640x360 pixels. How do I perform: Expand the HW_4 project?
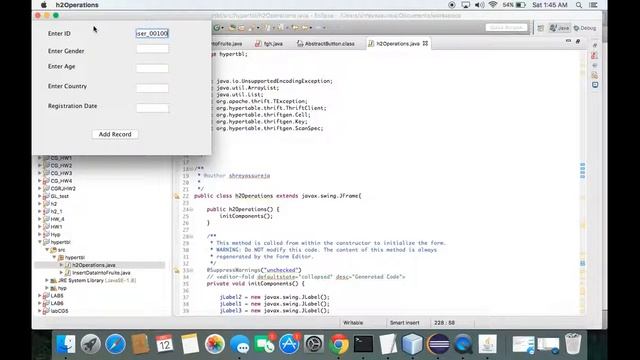(40, 219)
